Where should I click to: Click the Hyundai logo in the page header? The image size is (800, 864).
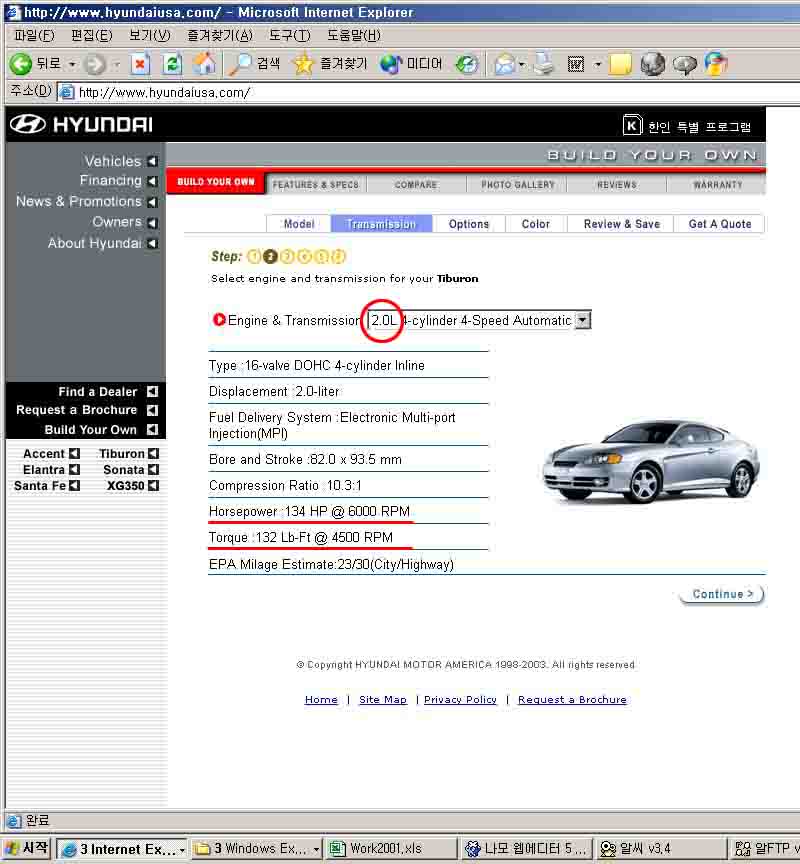tap(81, 125)
